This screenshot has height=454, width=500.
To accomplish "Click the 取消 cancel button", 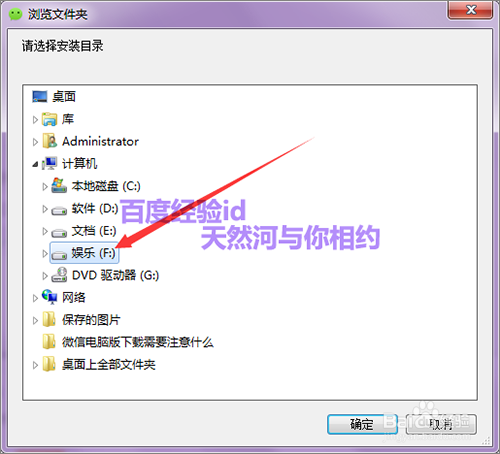I will (441, 424).
